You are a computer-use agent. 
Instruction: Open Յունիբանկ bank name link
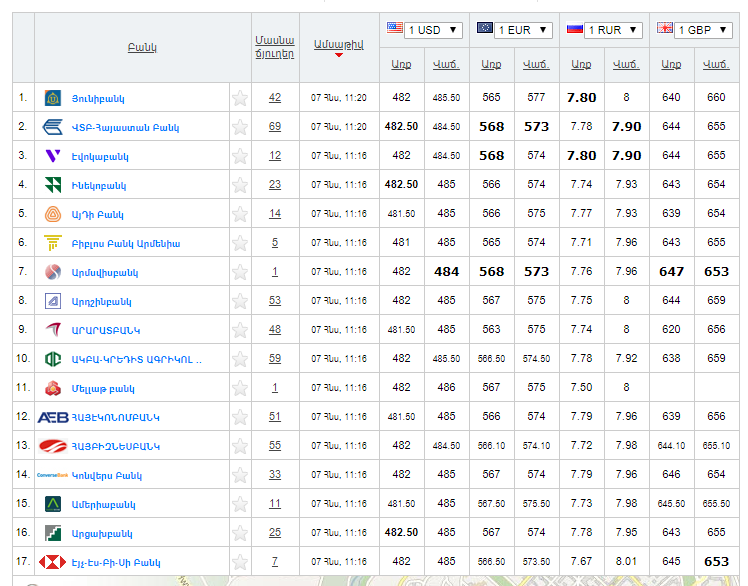[x=98, y=99]
